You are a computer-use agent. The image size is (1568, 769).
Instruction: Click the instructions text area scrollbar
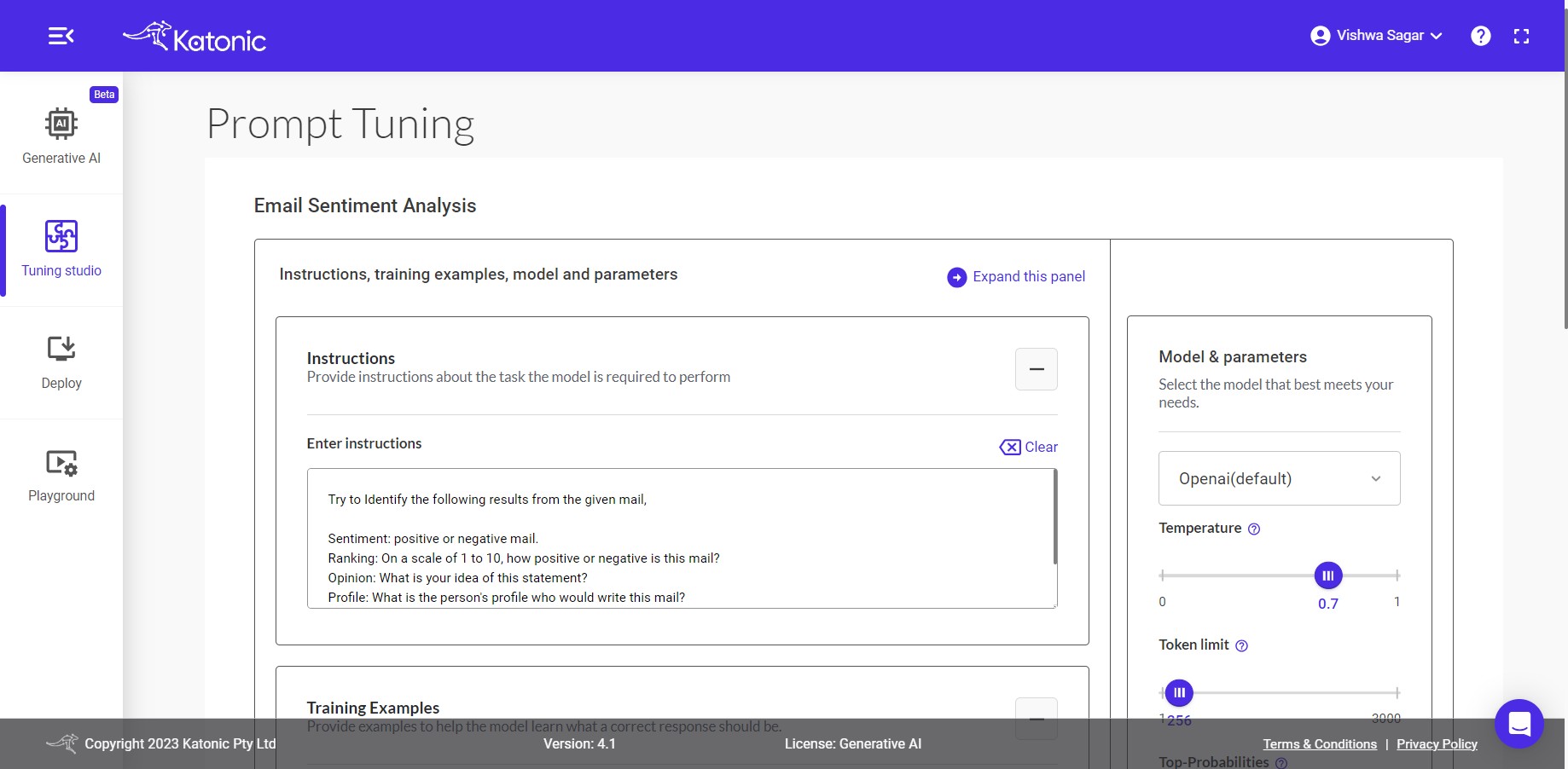pos(1055,517)
